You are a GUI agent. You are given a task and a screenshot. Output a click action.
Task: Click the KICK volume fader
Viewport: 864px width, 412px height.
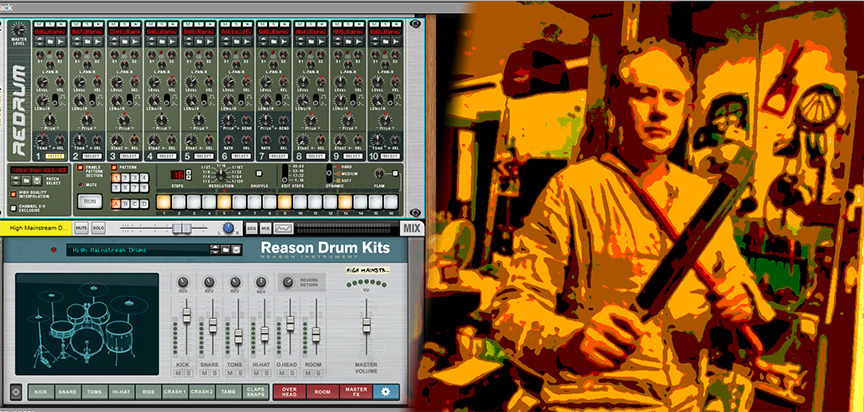(x=186, y=315)
